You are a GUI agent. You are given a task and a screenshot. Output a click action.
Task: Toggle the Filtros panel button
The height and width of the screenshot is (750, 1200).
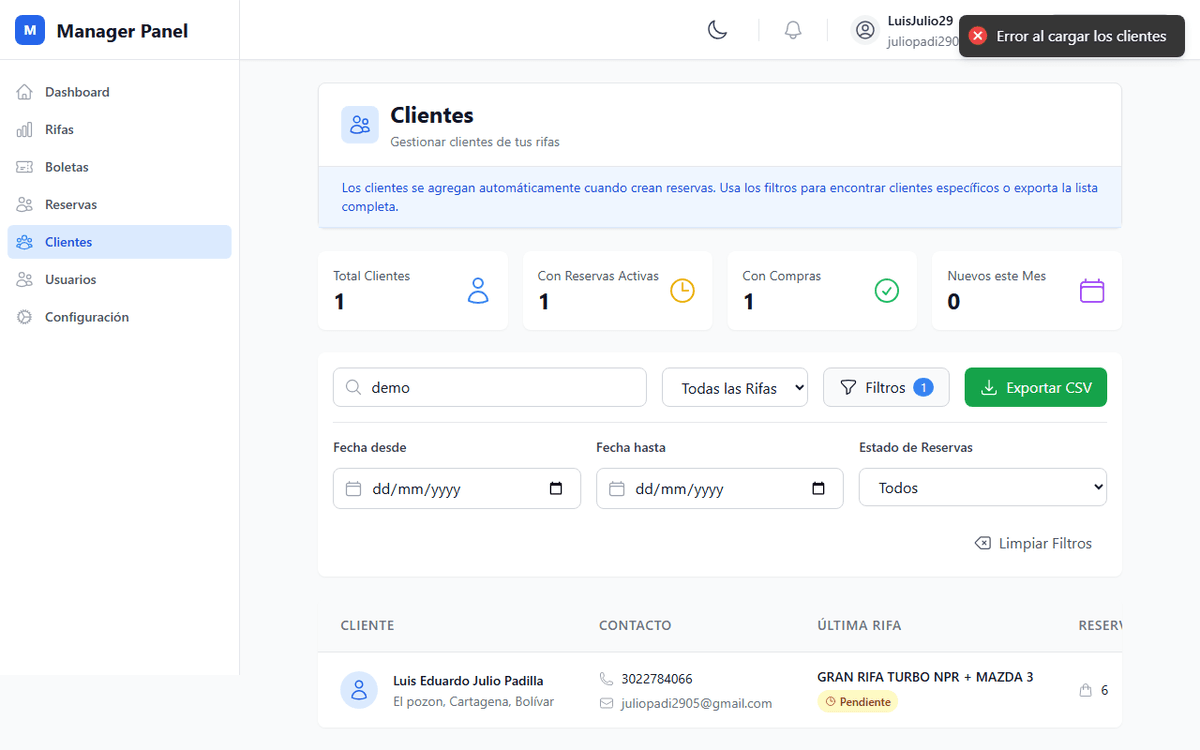pos(885,388)
